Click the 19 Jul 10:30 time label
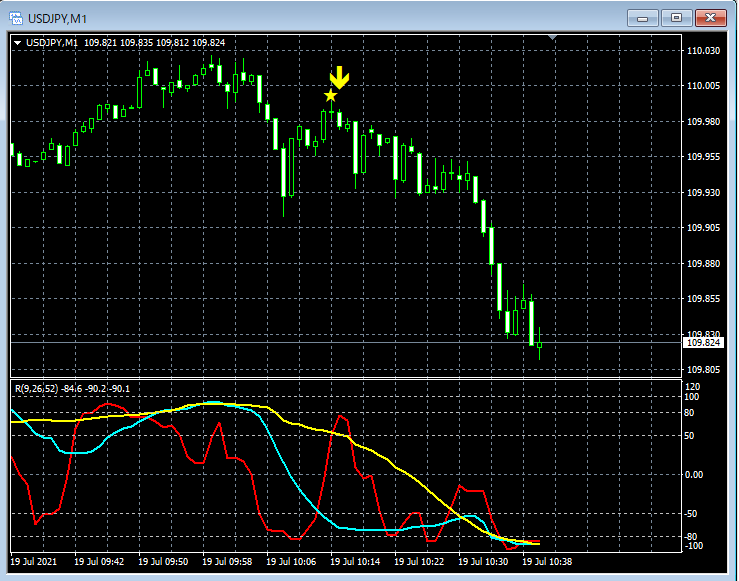The width and height of the screenshot is (739, 581). (x=483, y=562)
